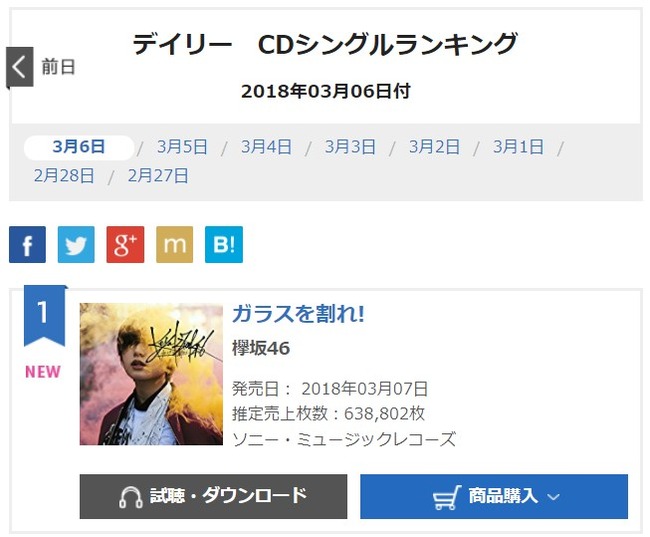Share the ranking on Twitter
The image size is (650, 537).
click(x=76, y=245)
